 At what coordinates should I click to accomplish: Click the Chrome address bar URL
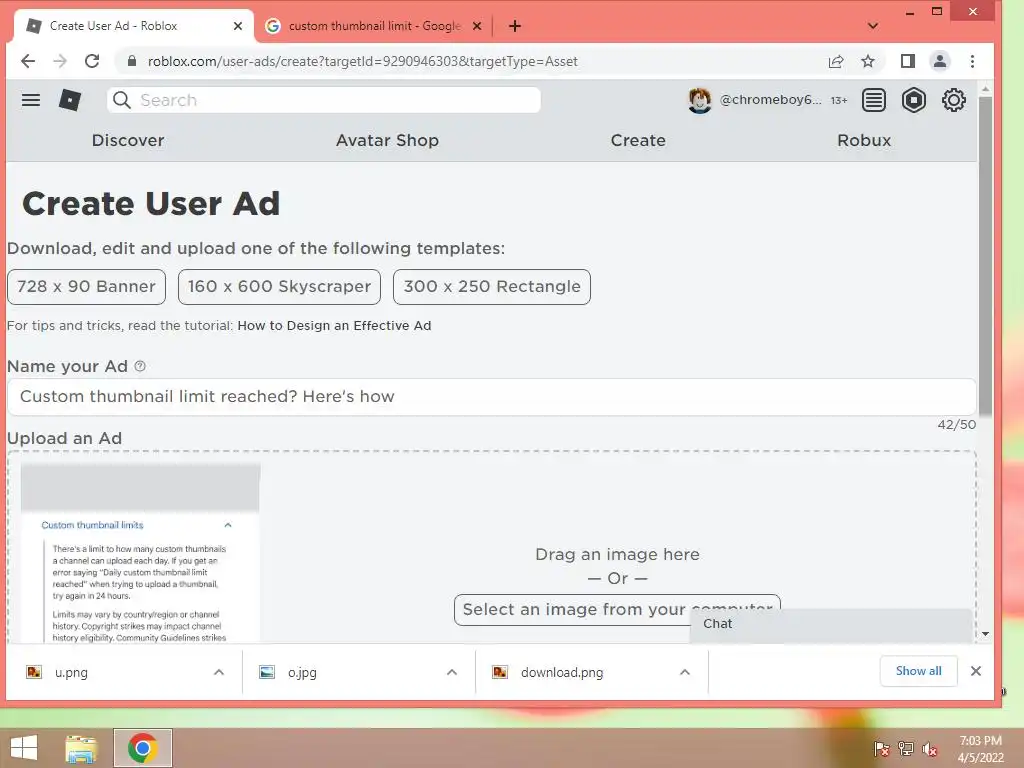click(362, 61)
